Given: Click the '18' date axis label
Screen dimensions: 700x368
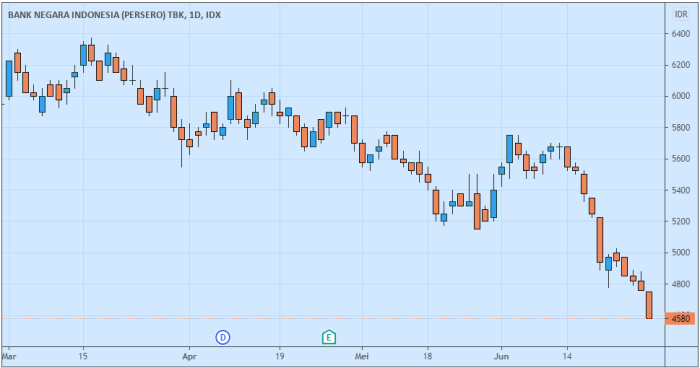Looking at the screenshot, I should 428,356.
